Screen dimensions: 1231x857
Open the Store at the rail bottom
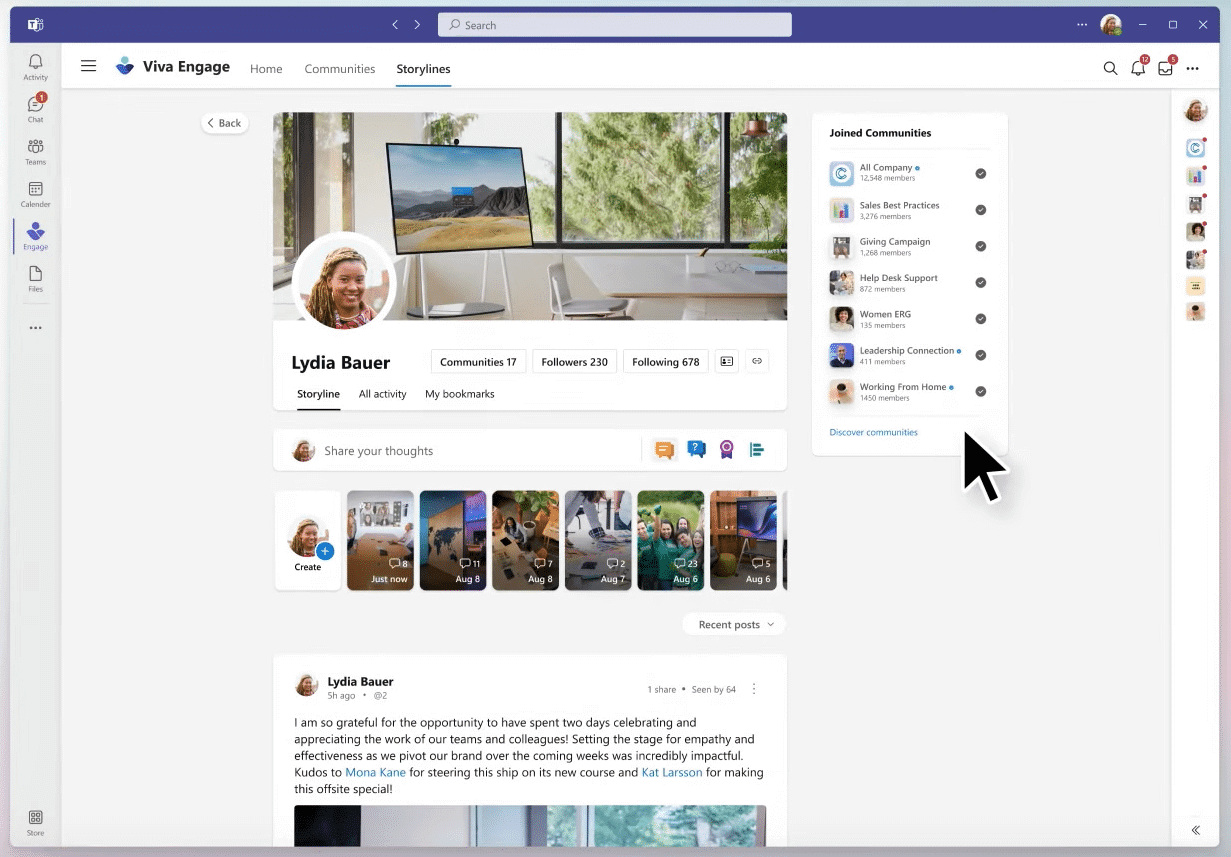click(35, 823)
